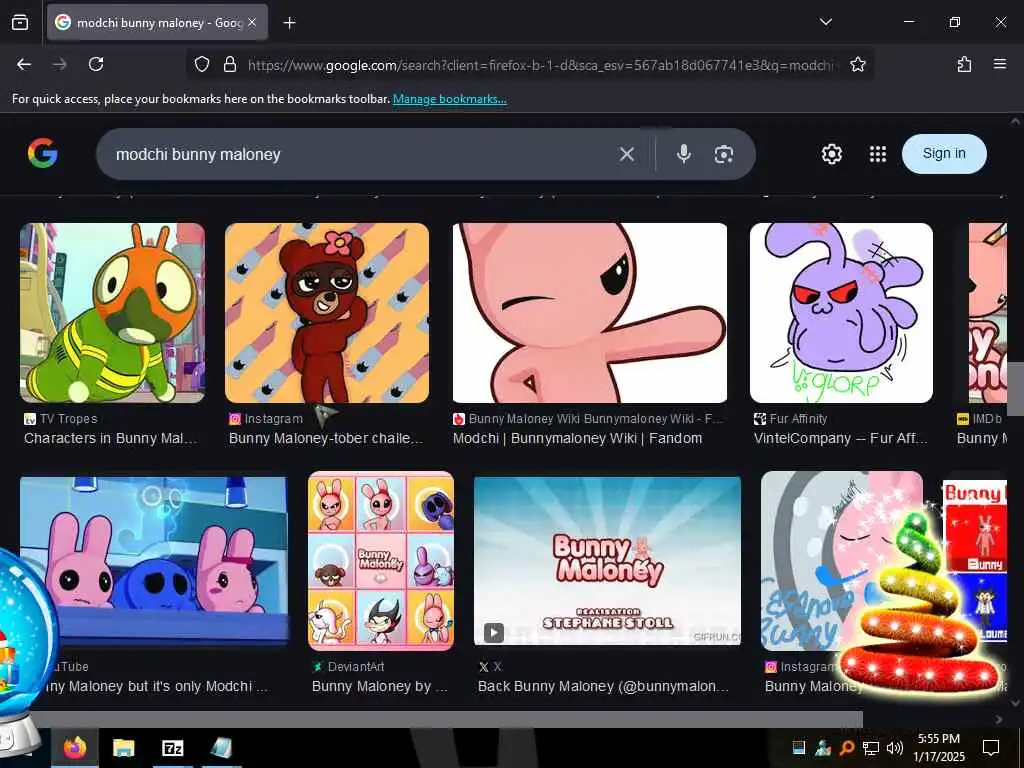Search by image with Google Lens
Screen dimensions: 1024x768
tap(724, 154)
